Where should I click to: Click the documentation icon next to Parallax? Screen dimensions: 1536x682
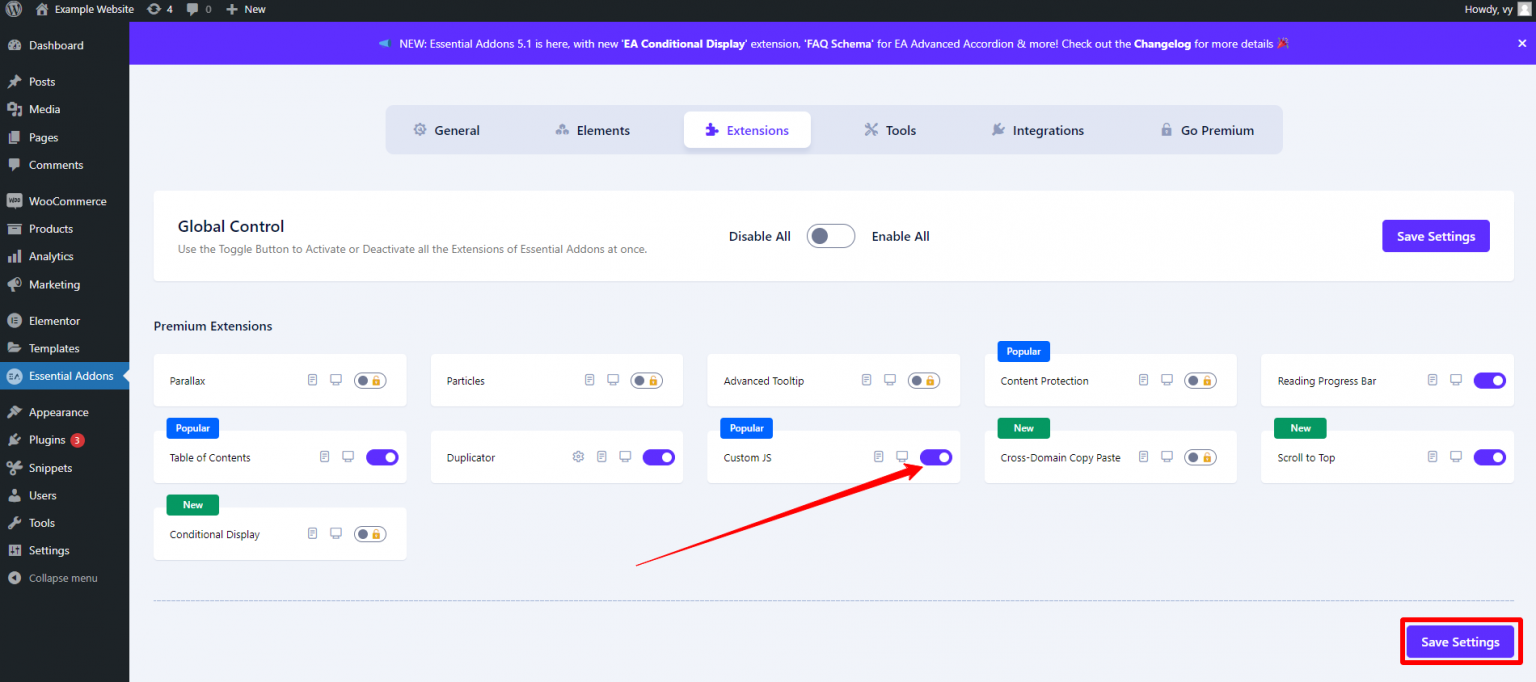click(x=312, y=380)
